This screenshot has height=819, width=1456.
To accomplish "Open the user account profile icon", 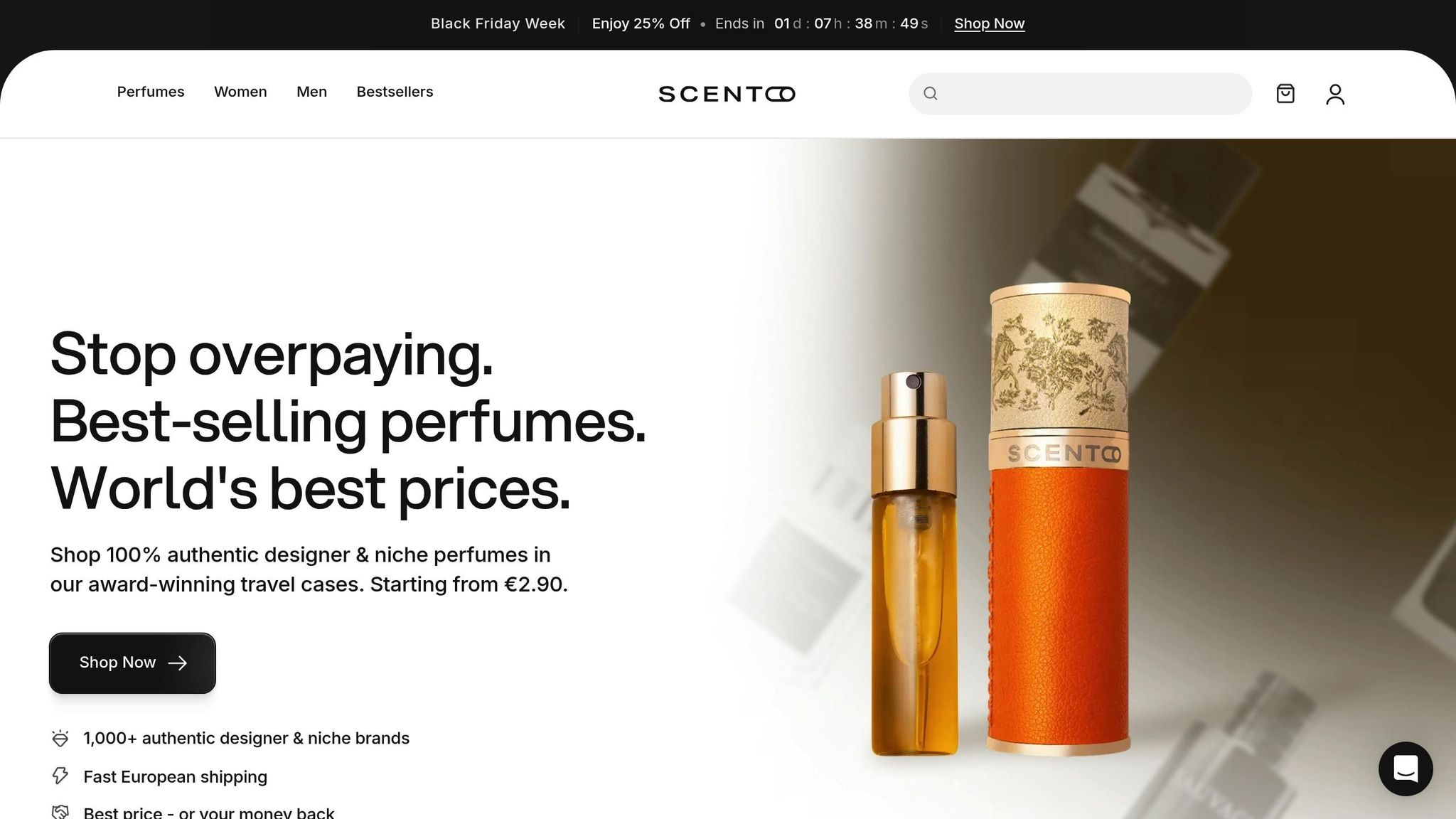I will click(1335, 94).
